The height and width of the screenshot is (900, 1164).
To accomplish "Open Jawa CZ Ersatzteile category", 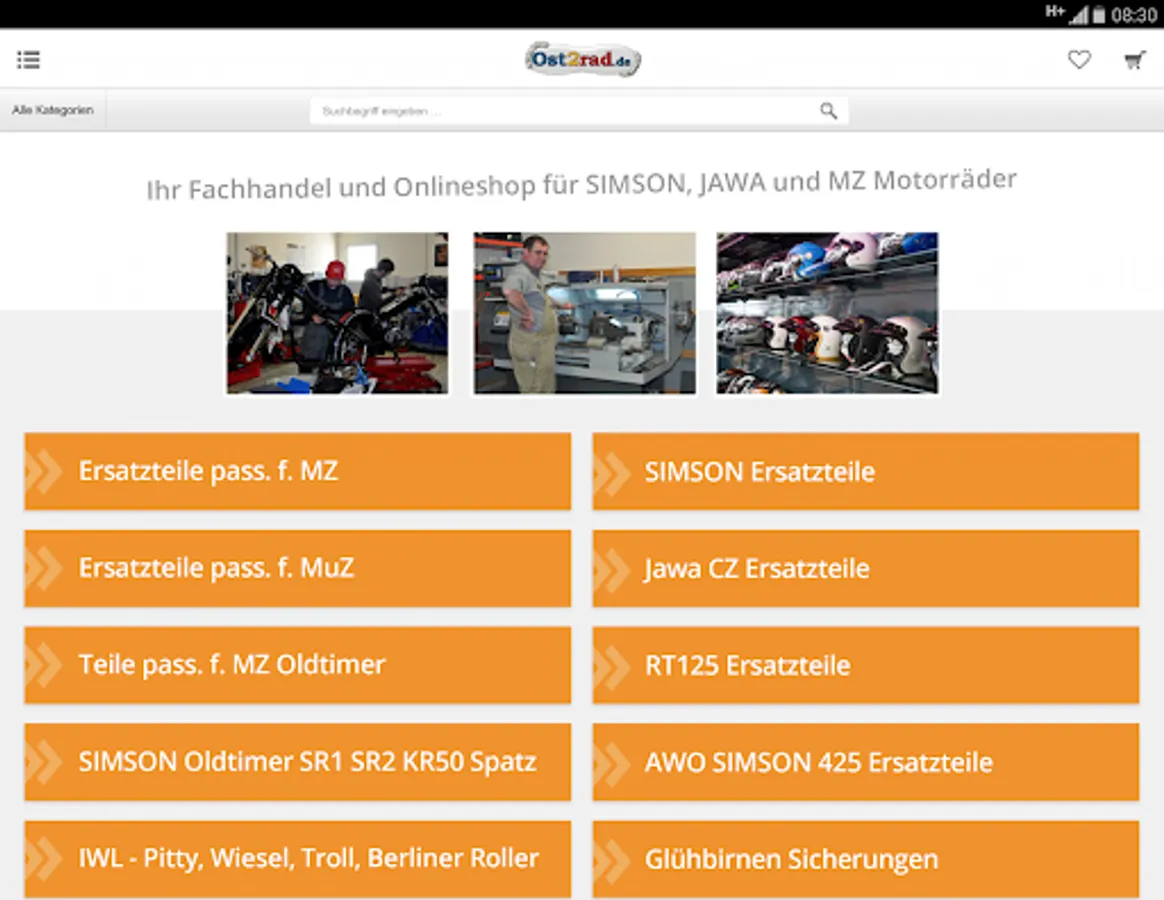I will tap(866, 568).
